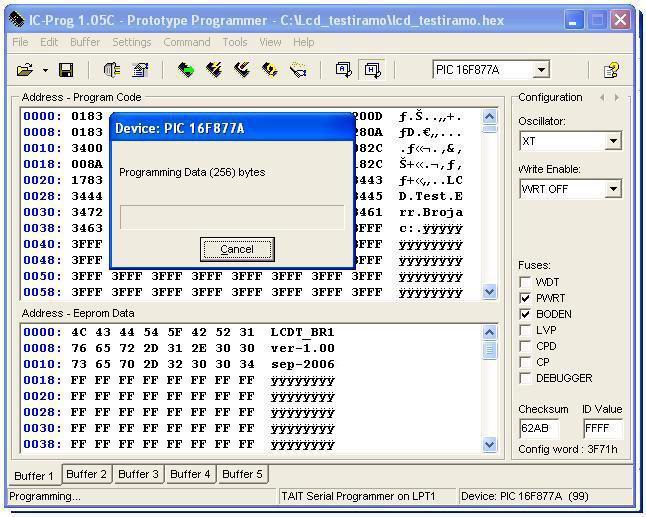The width and height of the screenshot is (646, 517).
Task: Open the Tools menu
Action: tap(235, 42)
